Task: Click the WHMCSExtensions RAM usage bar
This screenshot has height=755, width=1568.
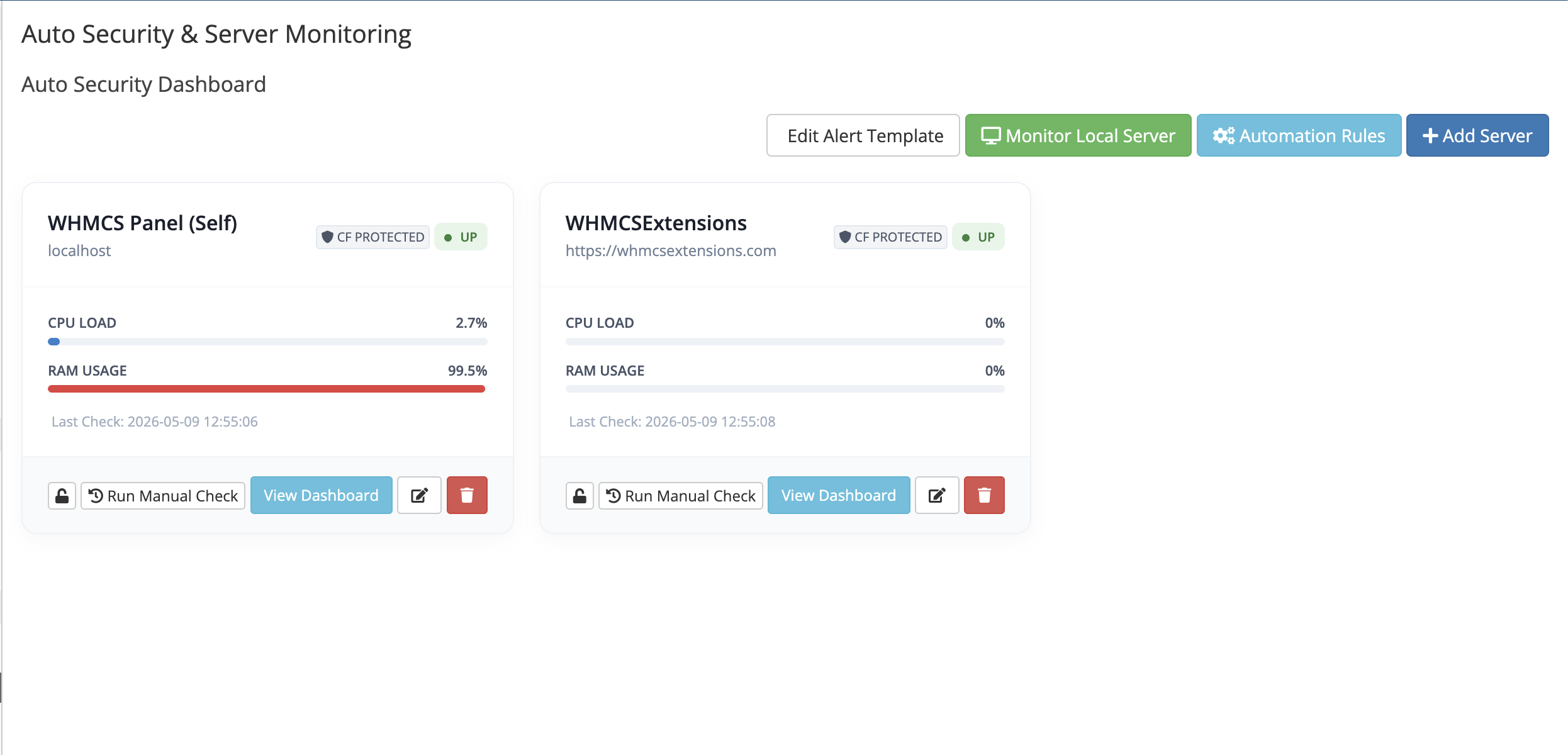Action: [x=785, y=389]
